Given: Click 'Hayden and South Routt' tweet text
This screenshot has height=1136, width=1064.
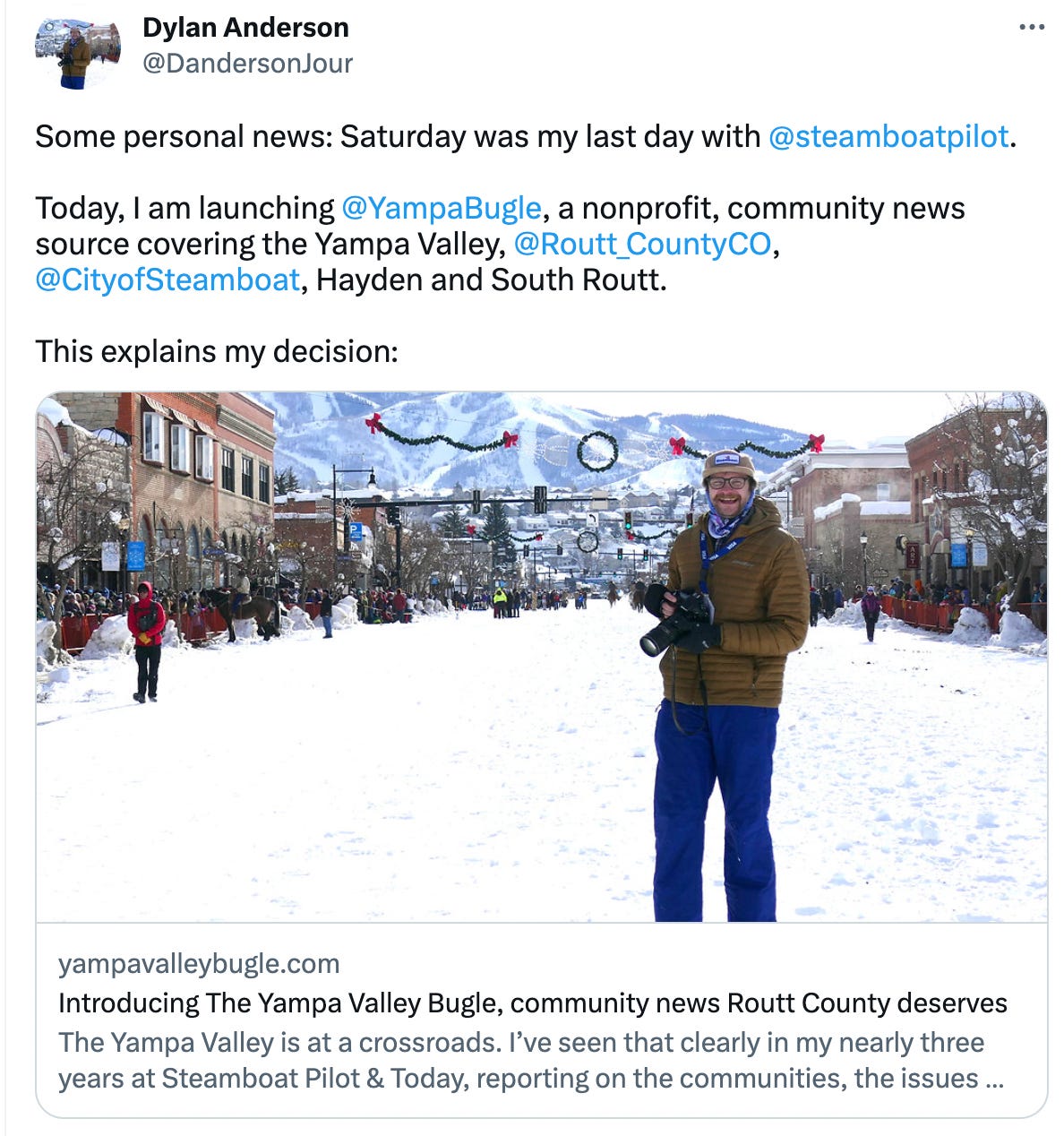Looking at the screenshot, I should [492, 280].
